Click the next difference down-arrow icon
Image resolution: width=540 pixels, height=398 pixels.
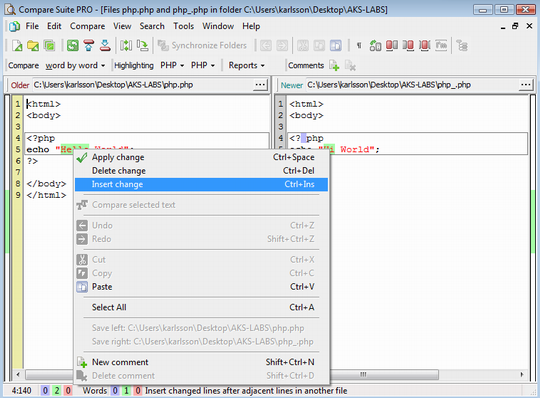(x=105, y=45)
